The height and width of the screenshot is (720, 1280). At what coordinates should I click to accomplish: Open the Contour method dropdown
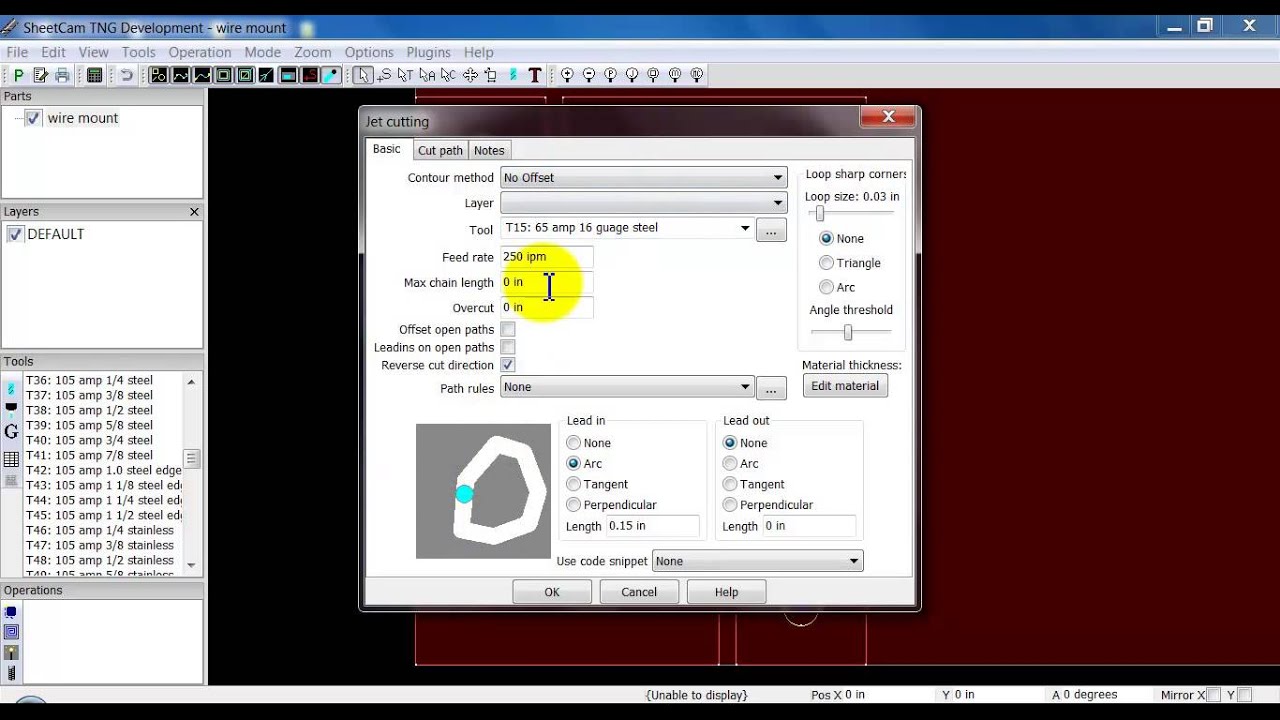coord(644,178)
